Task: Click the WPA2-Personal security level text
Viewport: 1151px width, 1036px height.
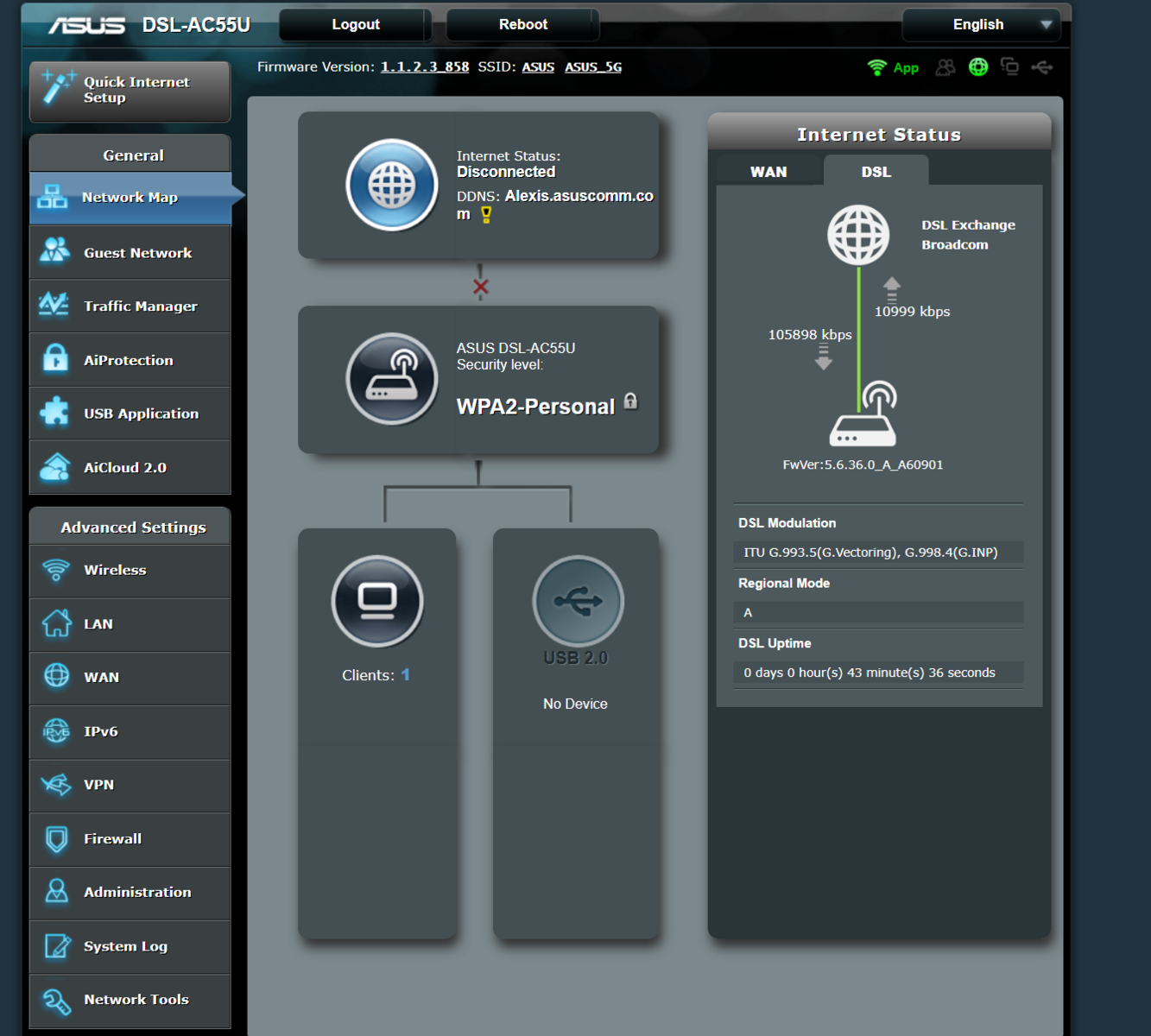Action: click(535, 407)
